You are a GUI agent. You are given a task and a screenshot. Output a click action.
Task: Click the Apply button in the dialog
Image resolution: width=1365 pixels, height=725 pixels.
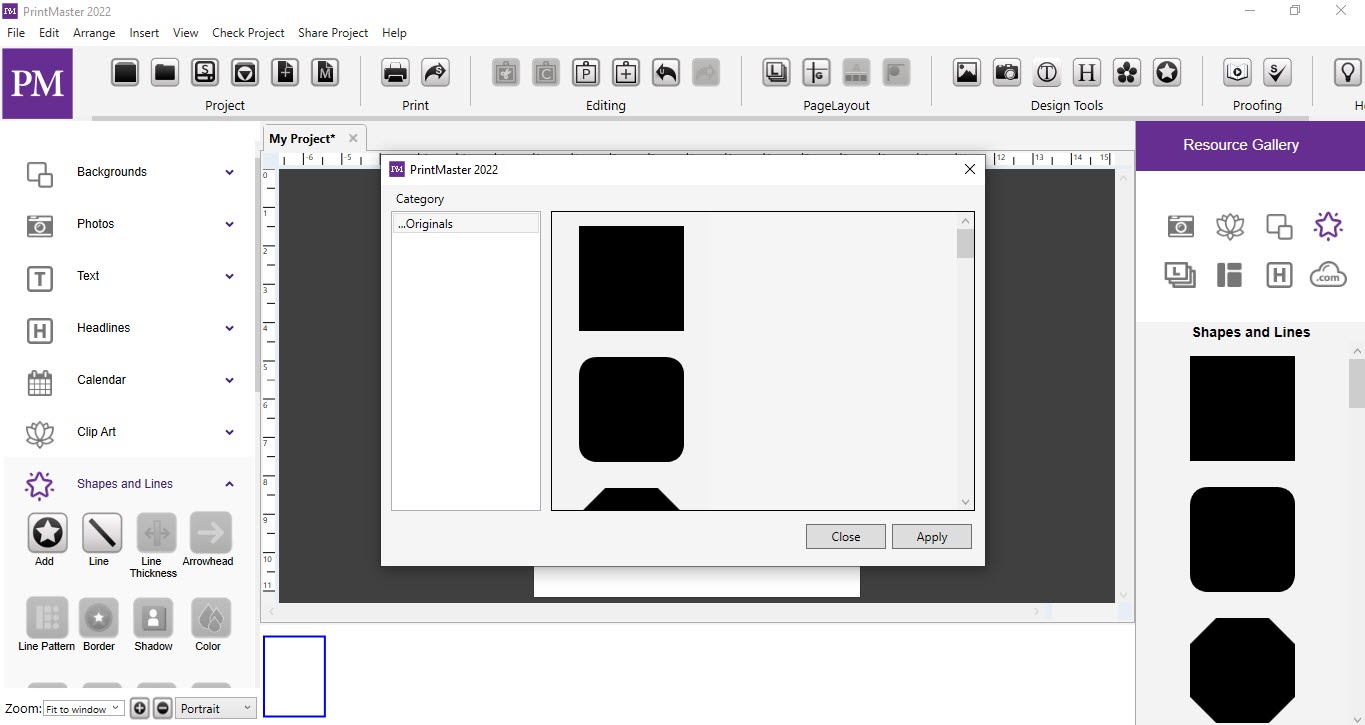(932, 537)
